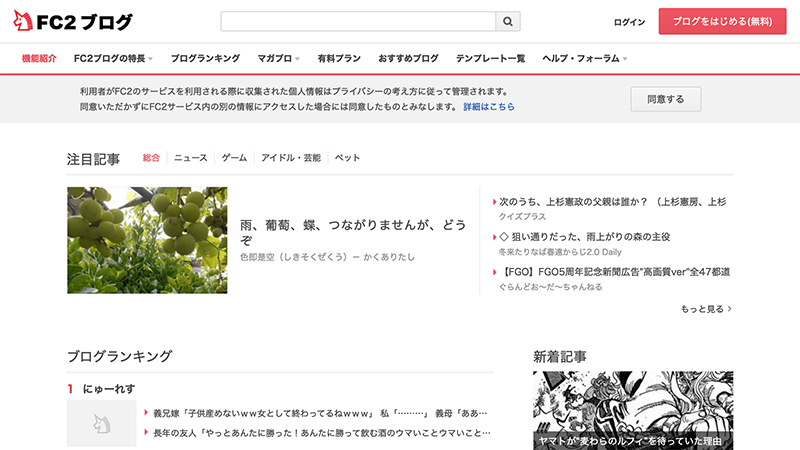
Task: Open the 機能紹介 menu item
Action: point(39,58)
